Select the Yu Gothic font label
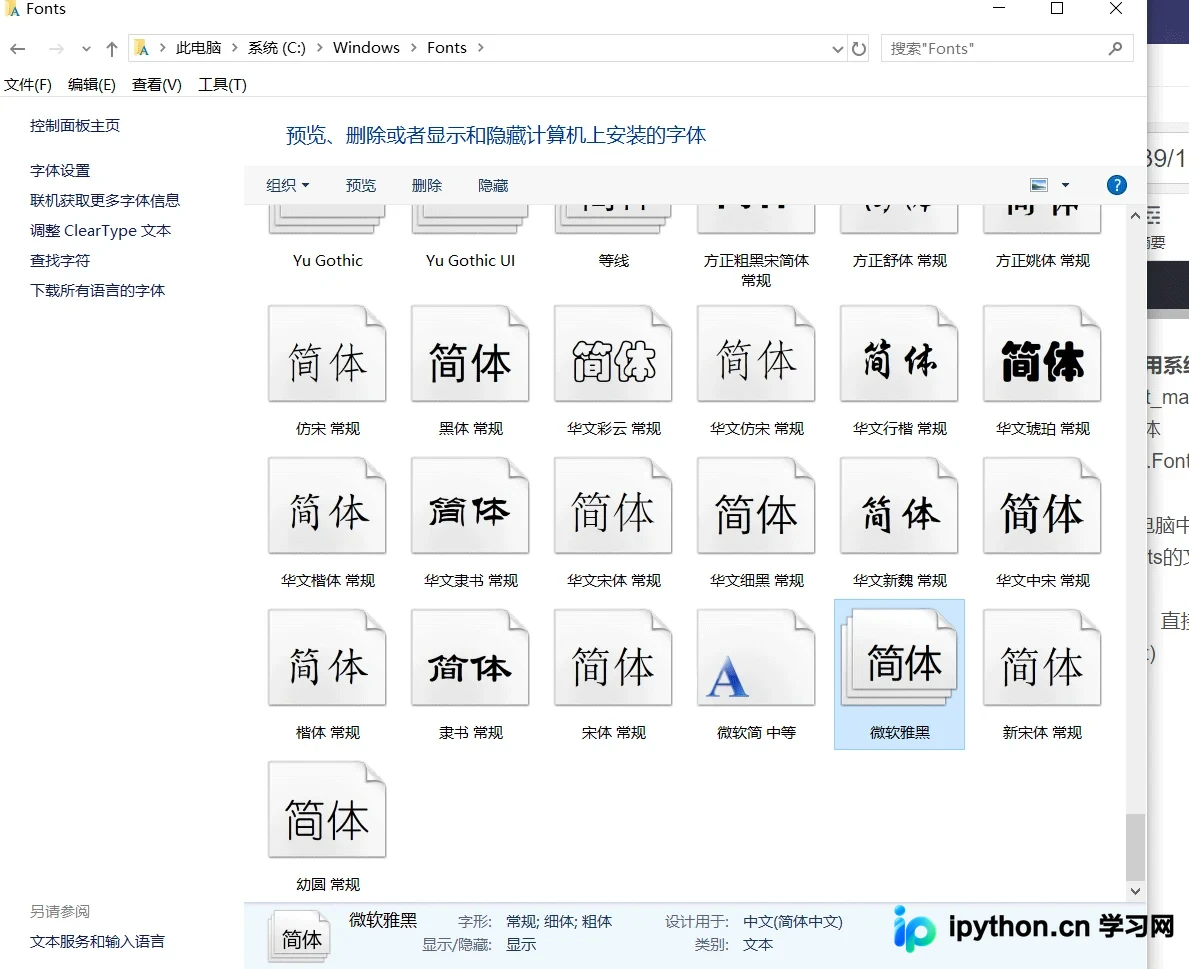Image resolution: width=1189 pixels, height=969 pixels. tap(328, 261)
